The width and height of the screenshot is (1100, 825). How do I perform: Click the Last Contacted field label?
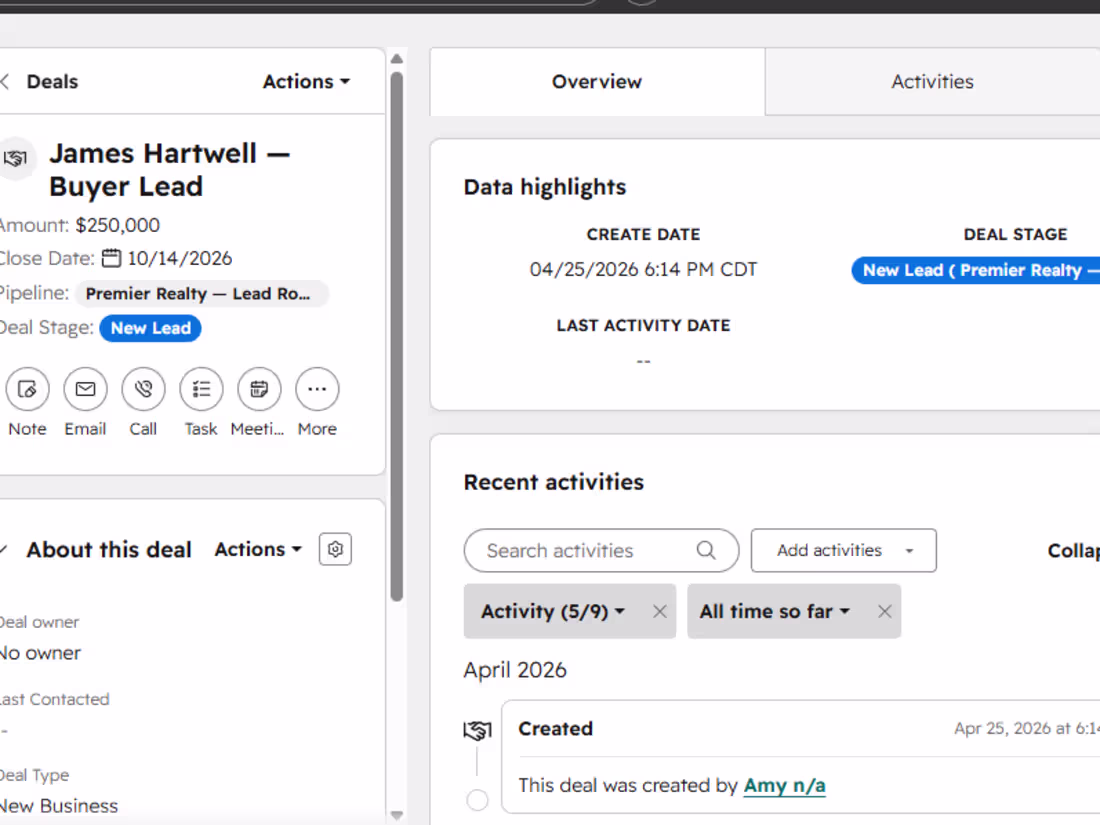(55, 699)
